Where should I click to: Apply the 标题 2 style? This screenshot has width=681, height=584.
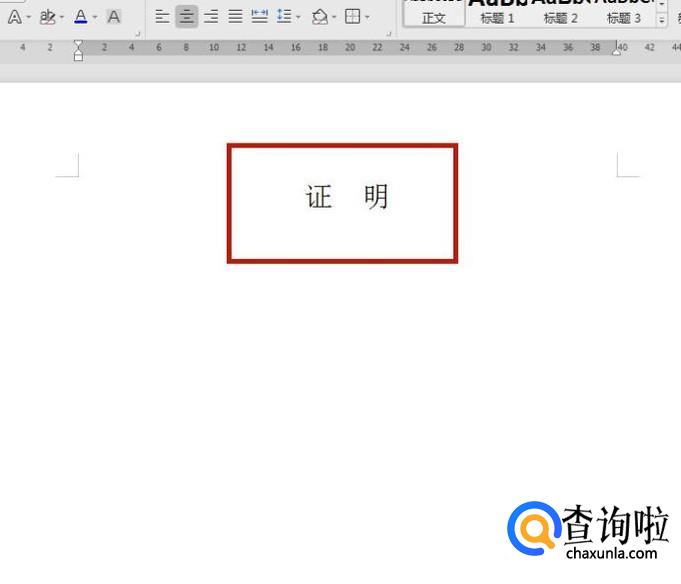560,15
